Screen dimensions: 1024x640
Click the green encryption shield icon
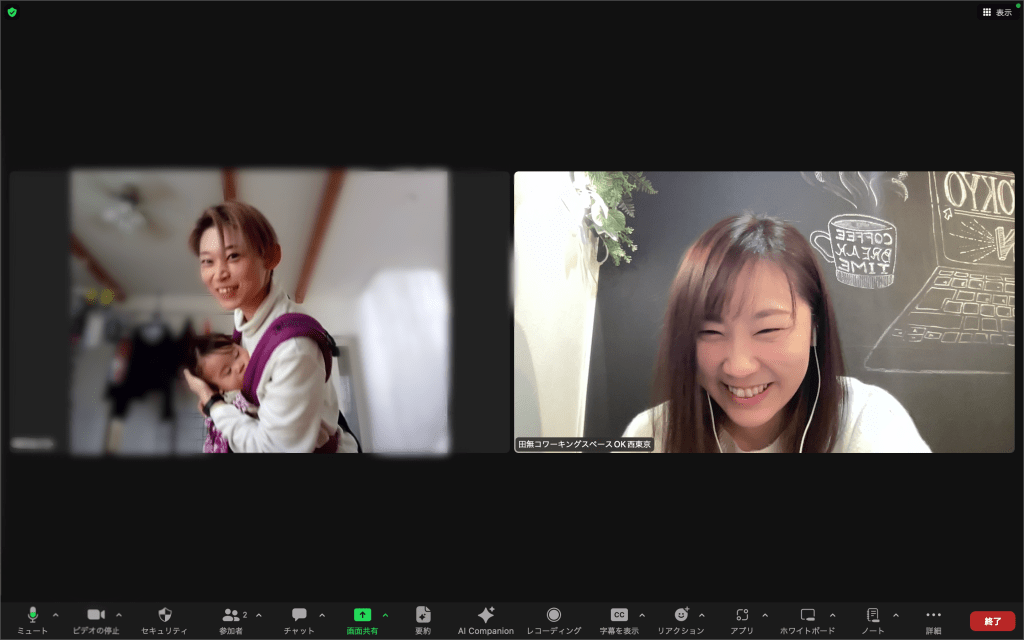click(x=12, y=12)
